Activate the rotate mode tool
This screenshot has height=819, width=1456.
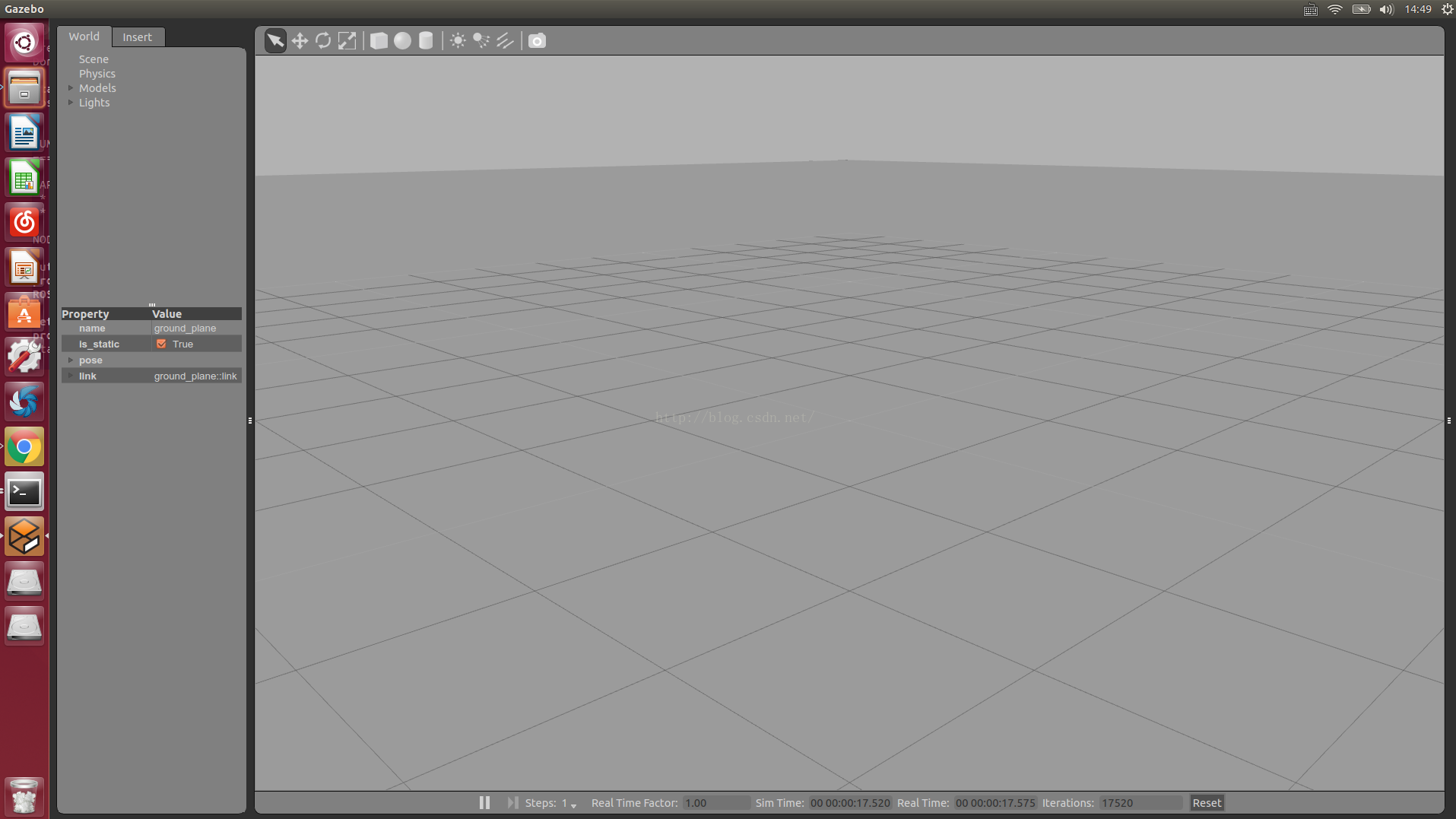tap(323, 40)
